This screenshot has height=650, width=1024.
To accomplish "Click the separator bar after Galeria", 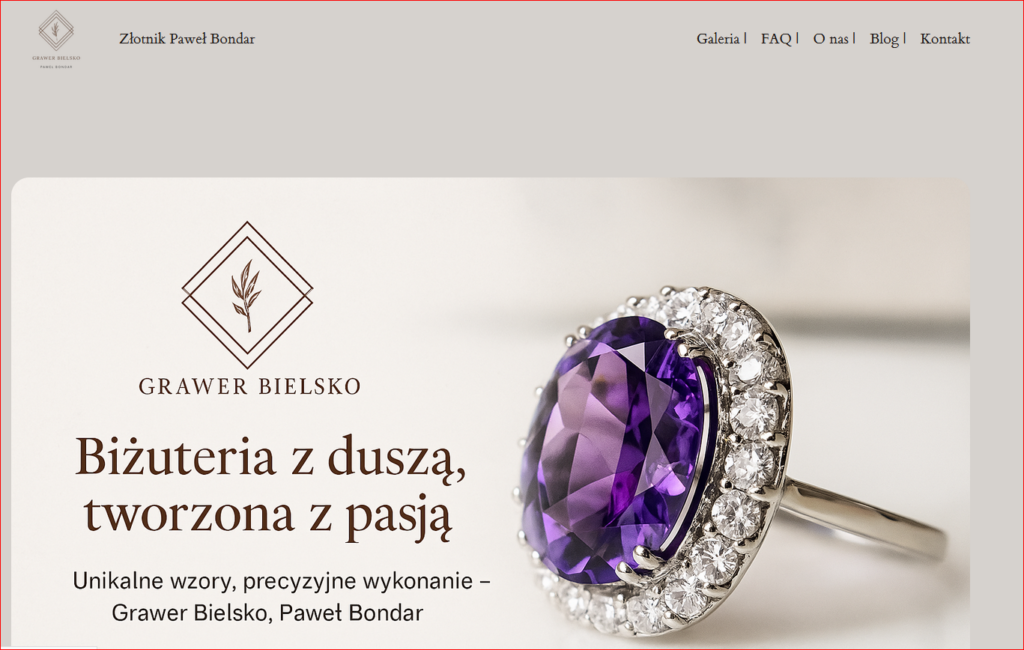I will click(746, 38).
